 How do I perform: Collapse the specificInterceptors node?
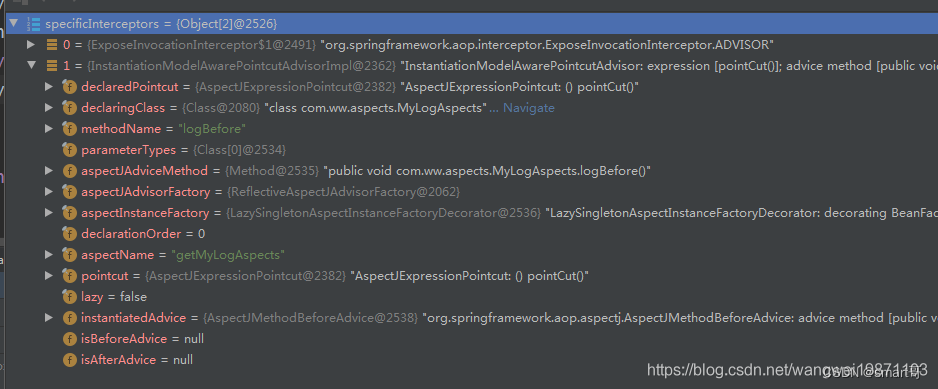[x=13, y=24]
